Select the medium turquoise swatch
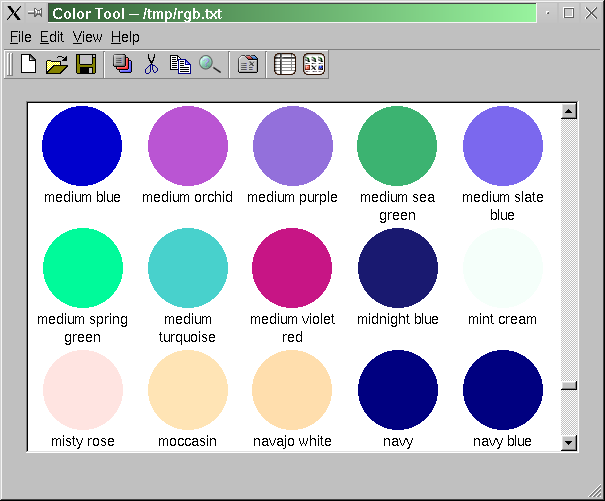Image resolution: width=605 pixels, height=501 pixels. pyautogui.click(x=188, y=268)
